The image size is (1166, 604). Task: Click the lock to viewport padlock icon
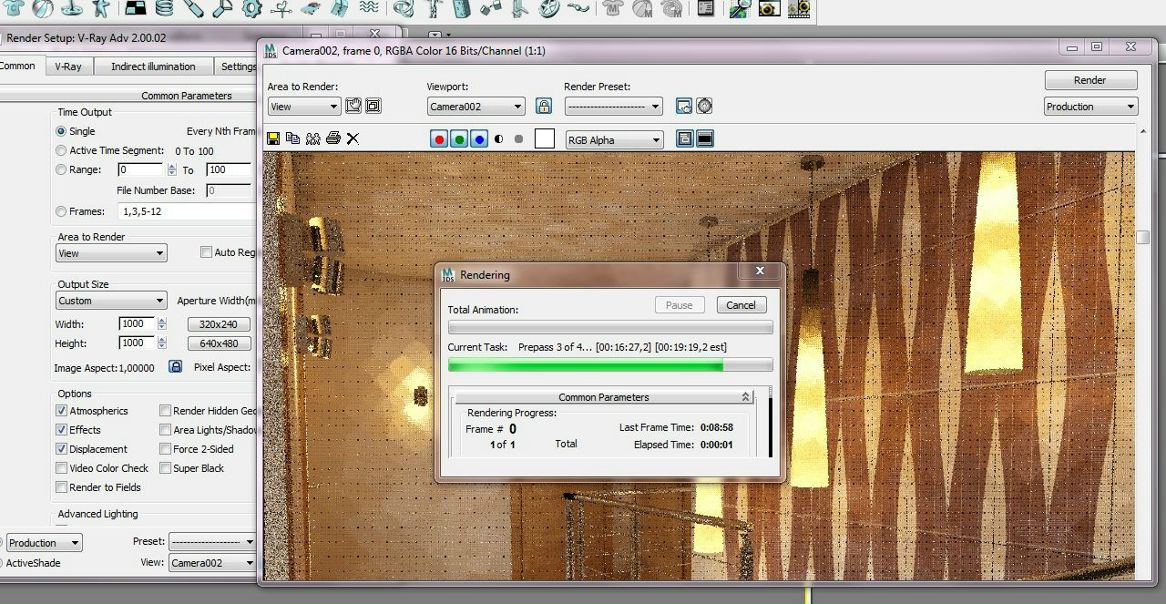544,106
